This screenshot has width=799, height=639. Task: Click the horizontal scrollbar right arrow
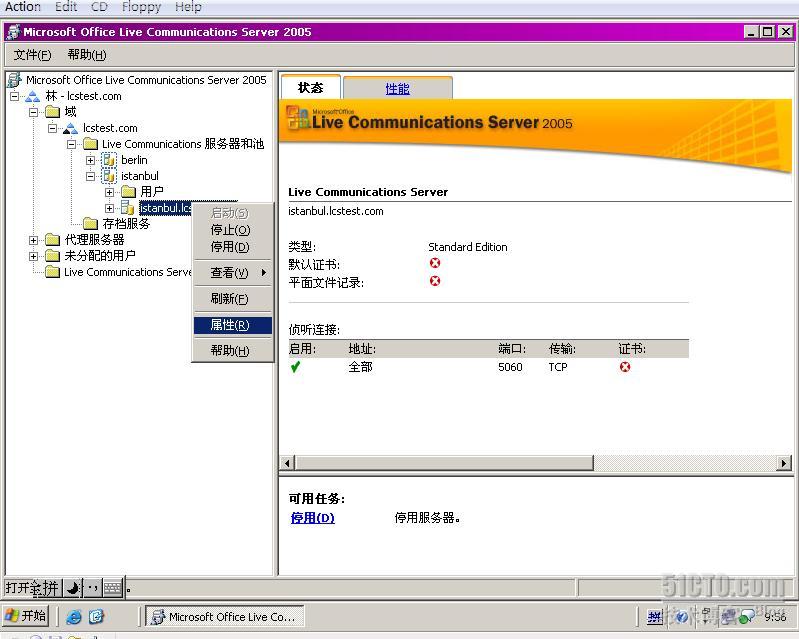pyautogui.click(x=784, y=463)
